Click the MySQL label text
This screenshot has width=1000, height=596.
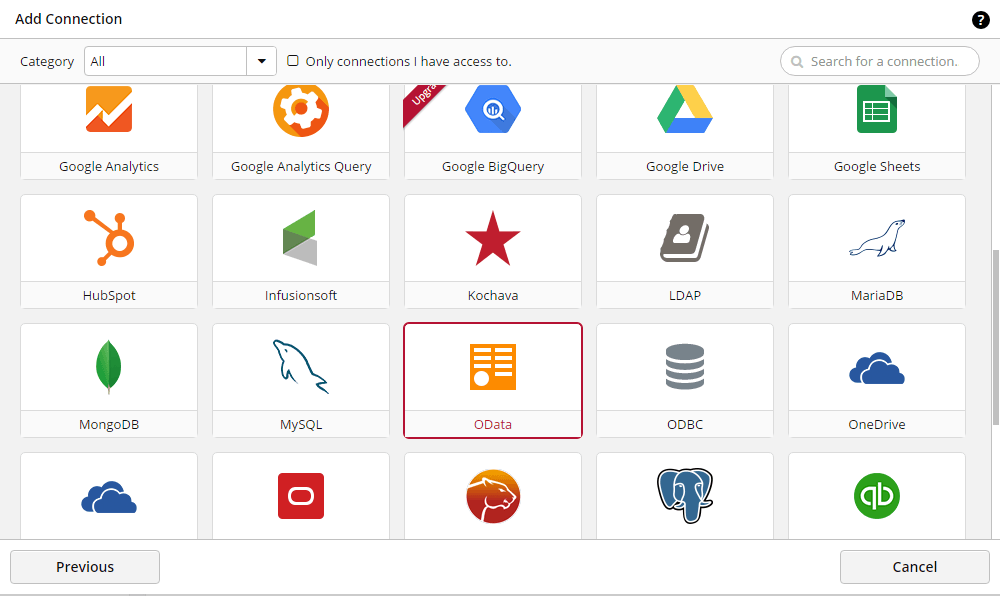click(301, 424)
